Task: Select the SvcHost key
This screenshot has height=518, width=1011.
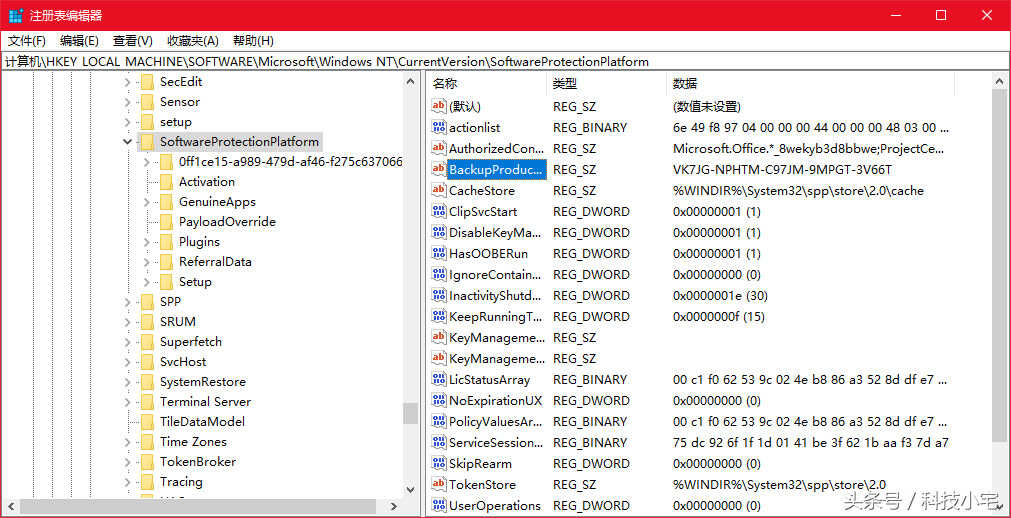Action: tap(183, 362)
